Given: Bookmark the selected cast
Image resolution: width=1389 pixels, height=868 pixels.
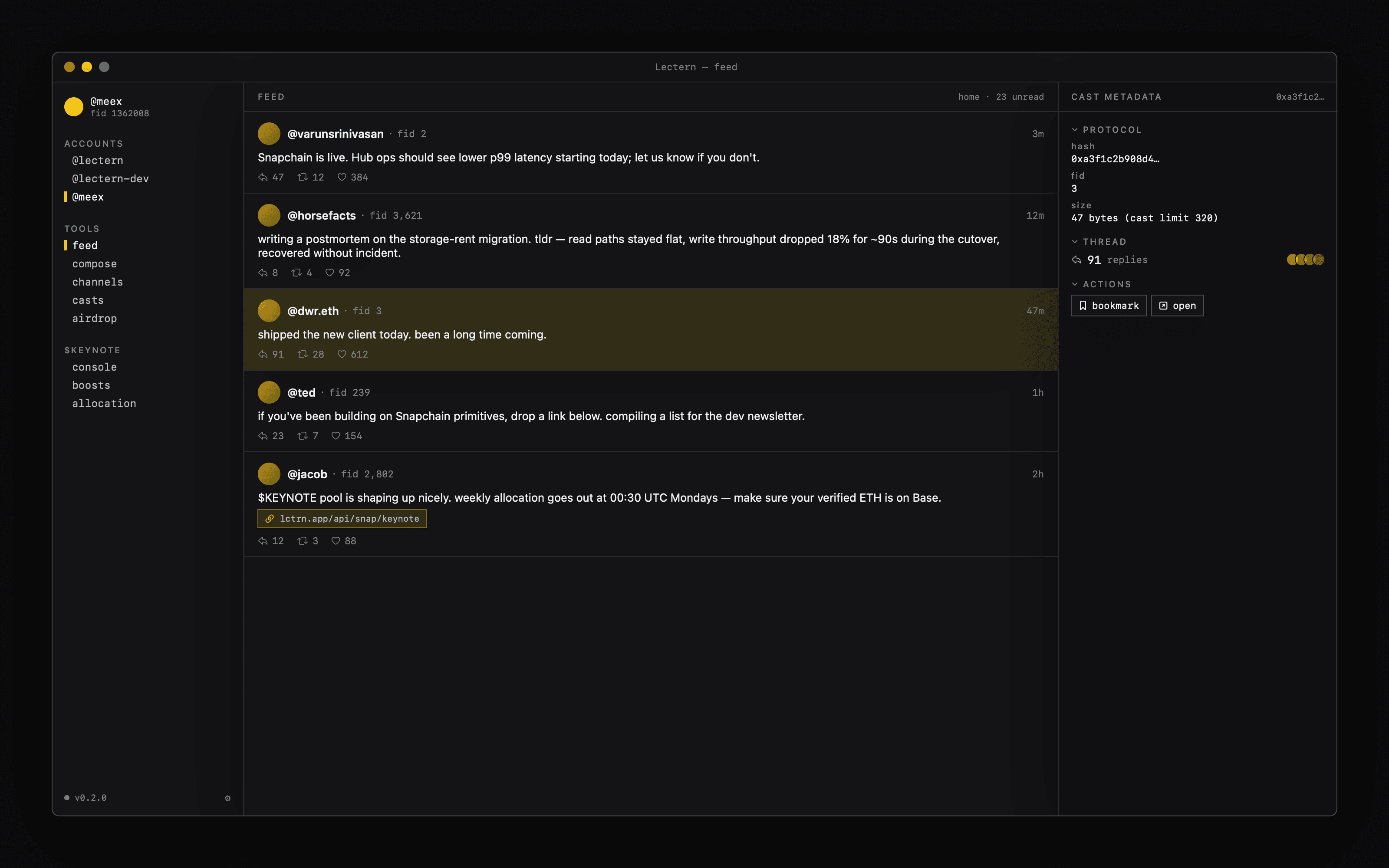Looking at the screenshot, I should (x=1108, y=306).
